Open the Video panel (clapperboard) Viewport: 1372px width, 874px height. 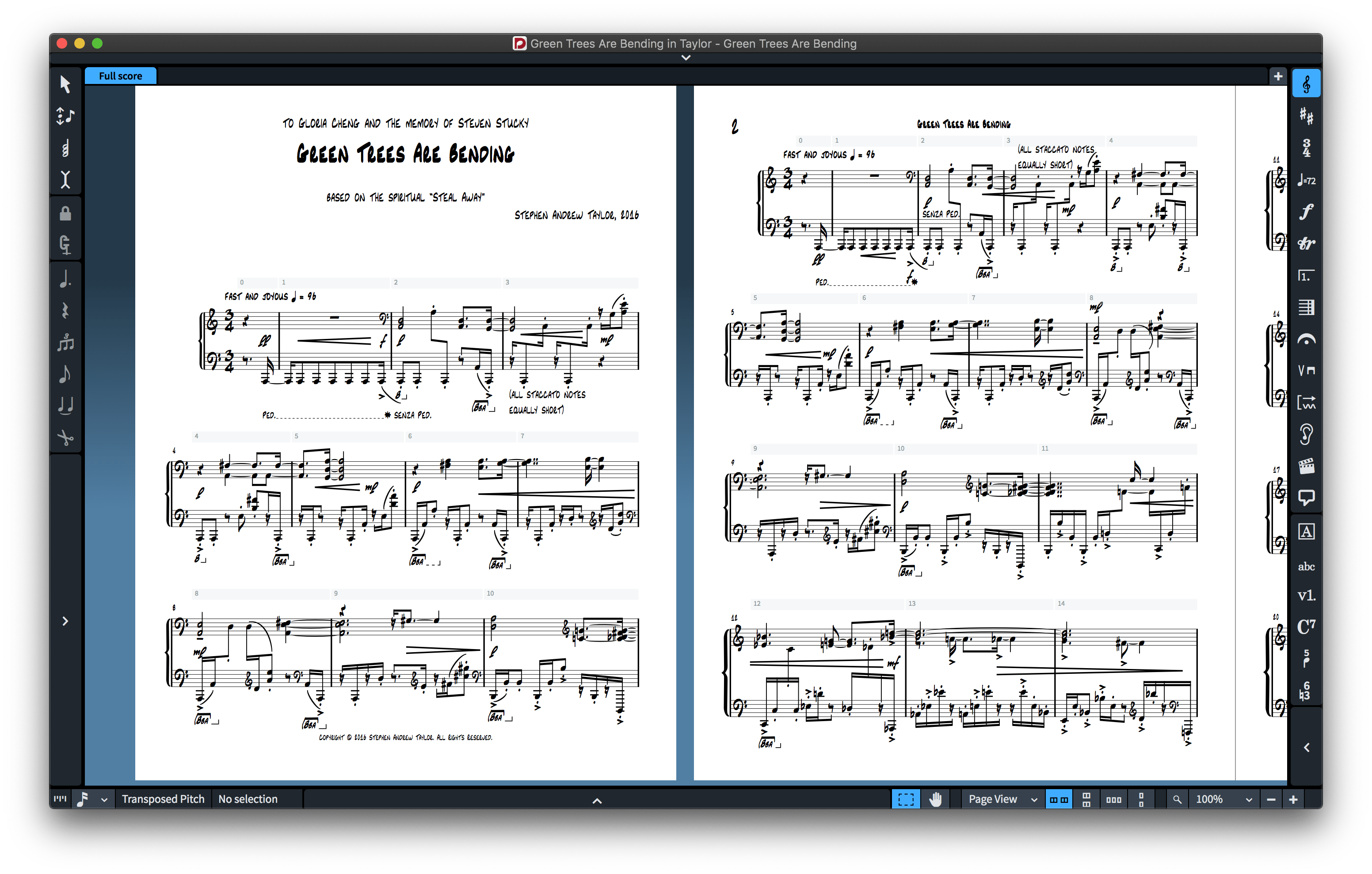[x=1306, y=467]
